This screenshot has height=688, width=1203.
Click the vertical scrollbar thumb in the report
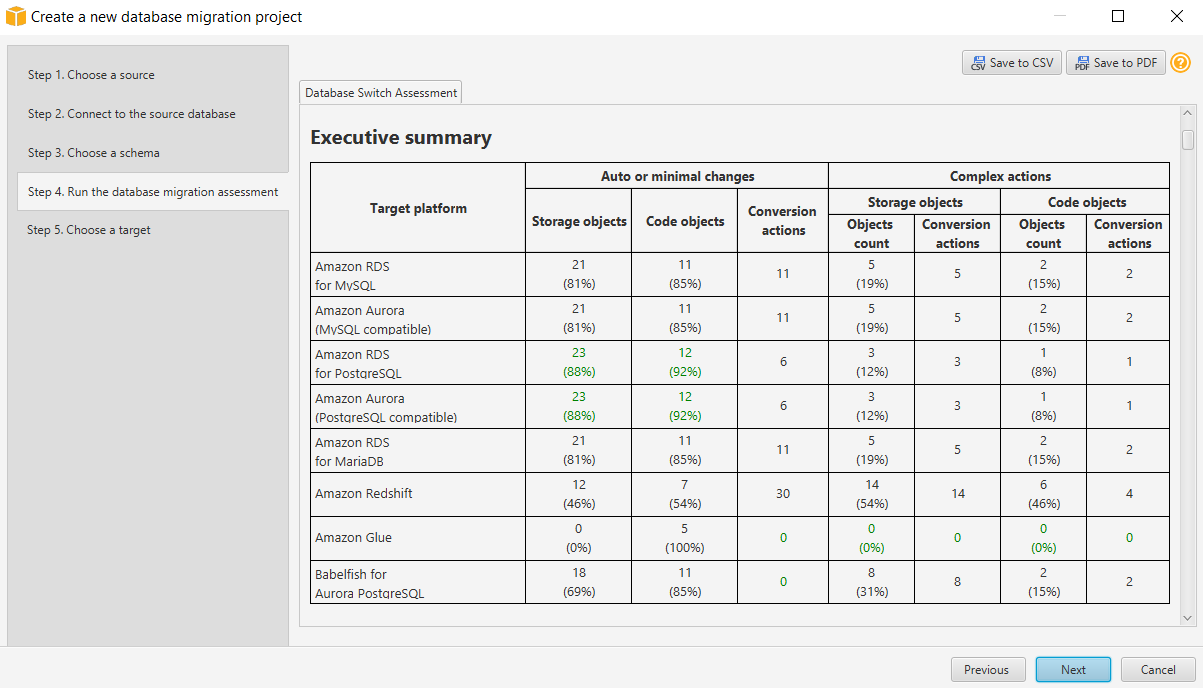pos(1188,139)
